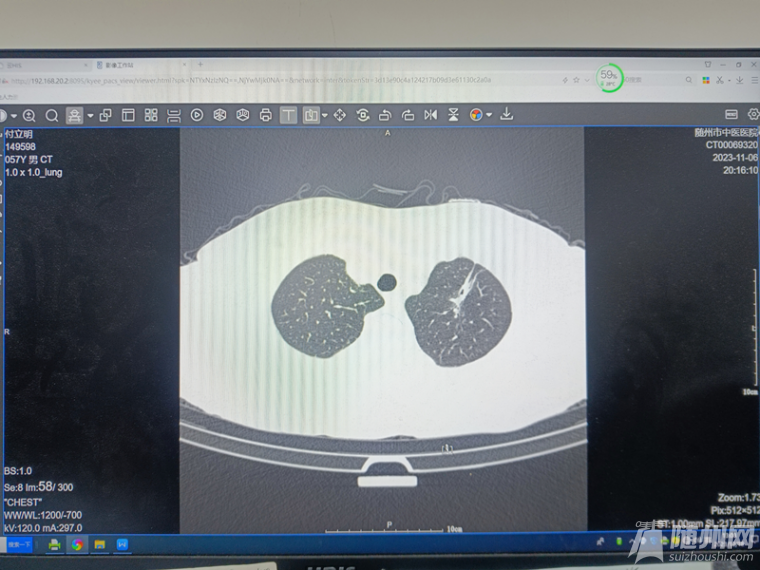Click the series stack layout icon

click(174, 115)
